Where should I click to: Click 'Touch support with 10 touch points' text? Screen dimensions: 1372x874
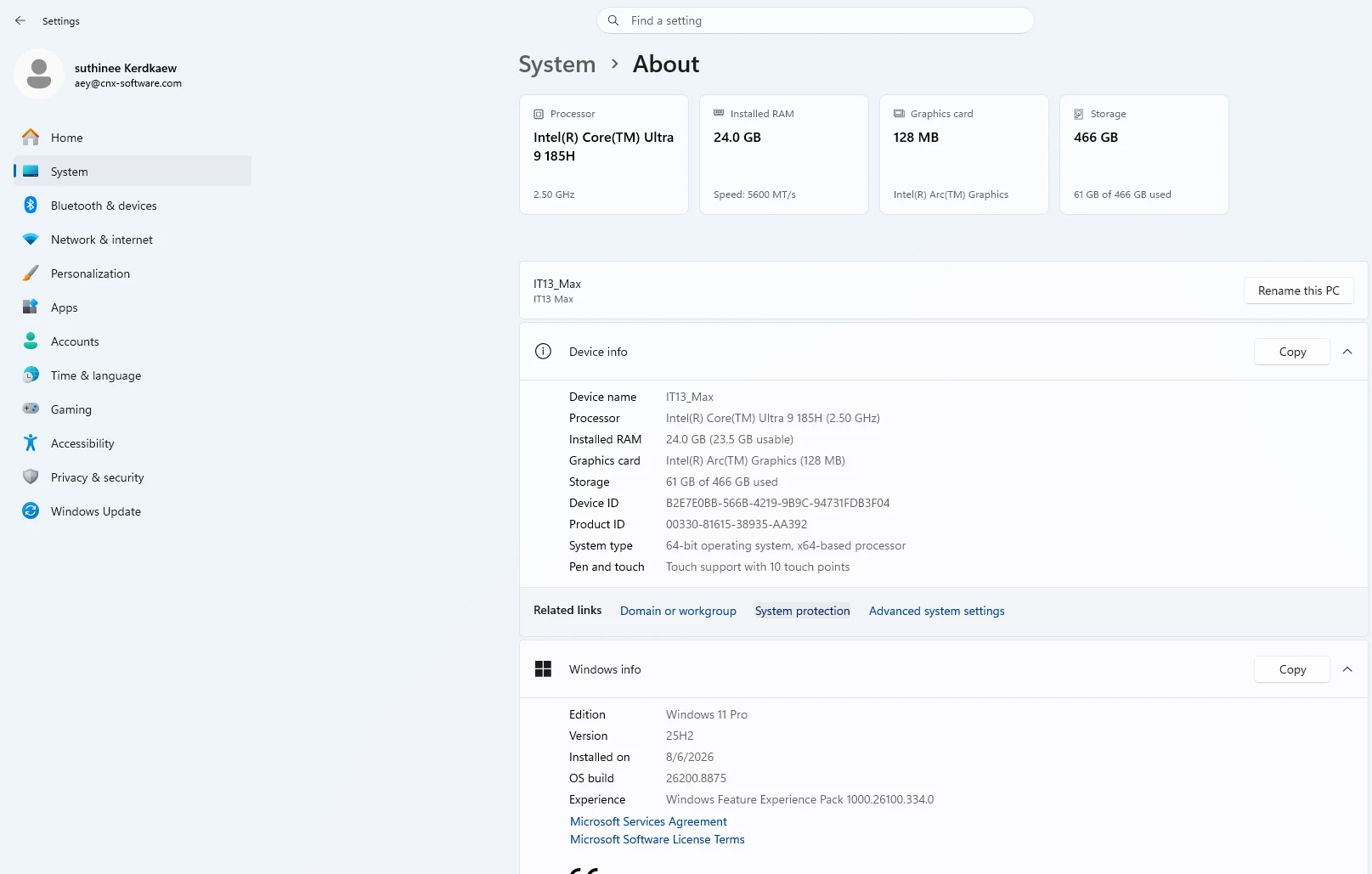758,567
